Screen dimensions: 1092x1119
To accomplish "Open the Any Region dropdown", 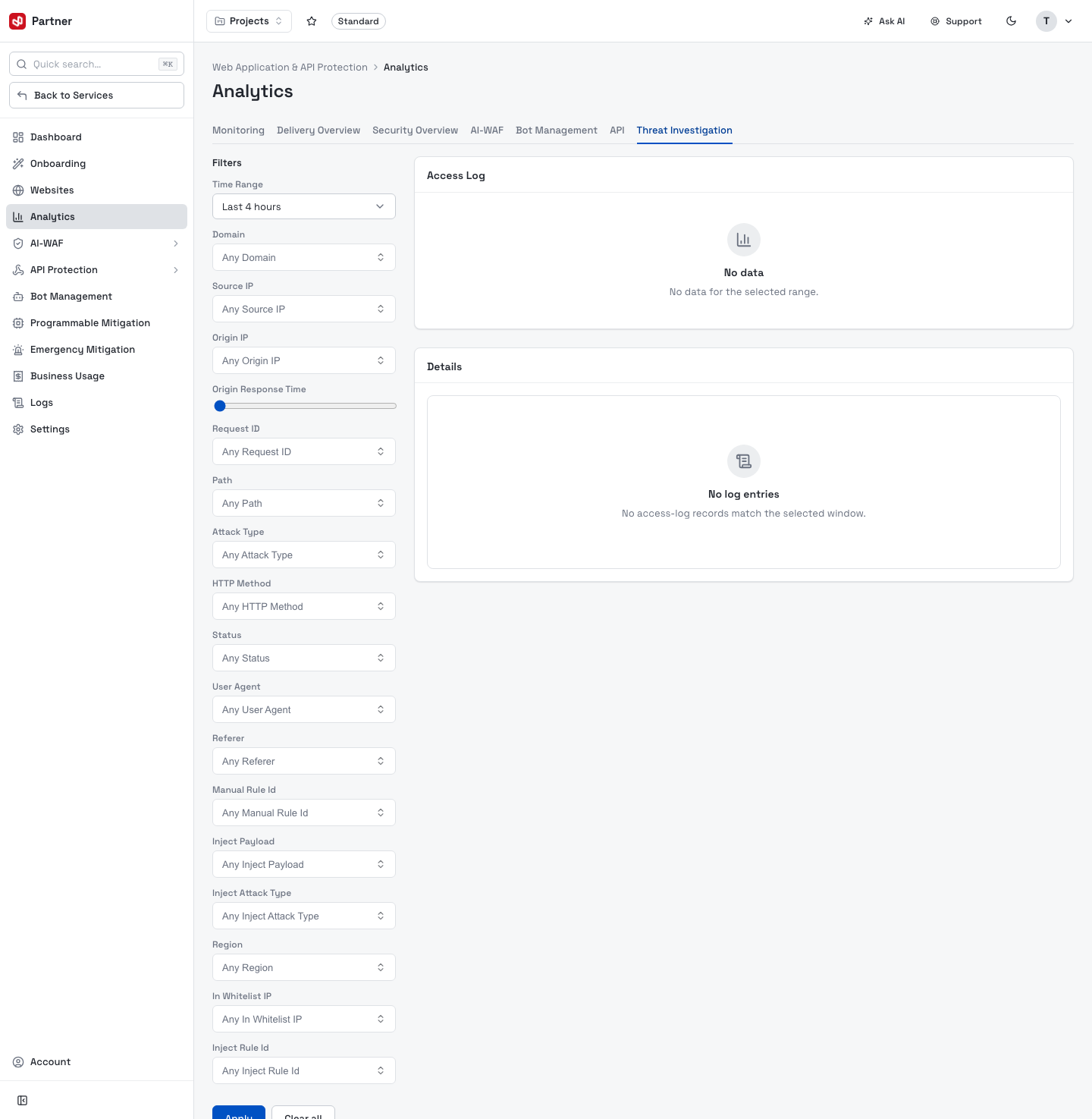I will pyautogui.click(x=304, y=967).
